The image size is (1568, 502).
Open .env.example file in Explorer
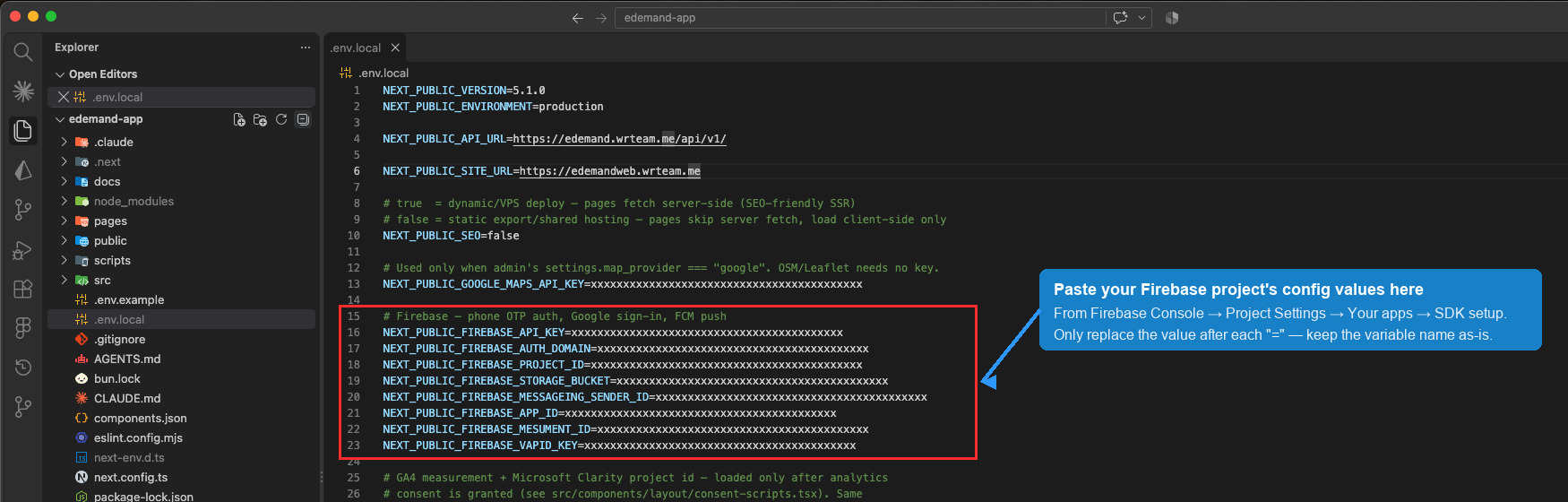click(129, 299)
